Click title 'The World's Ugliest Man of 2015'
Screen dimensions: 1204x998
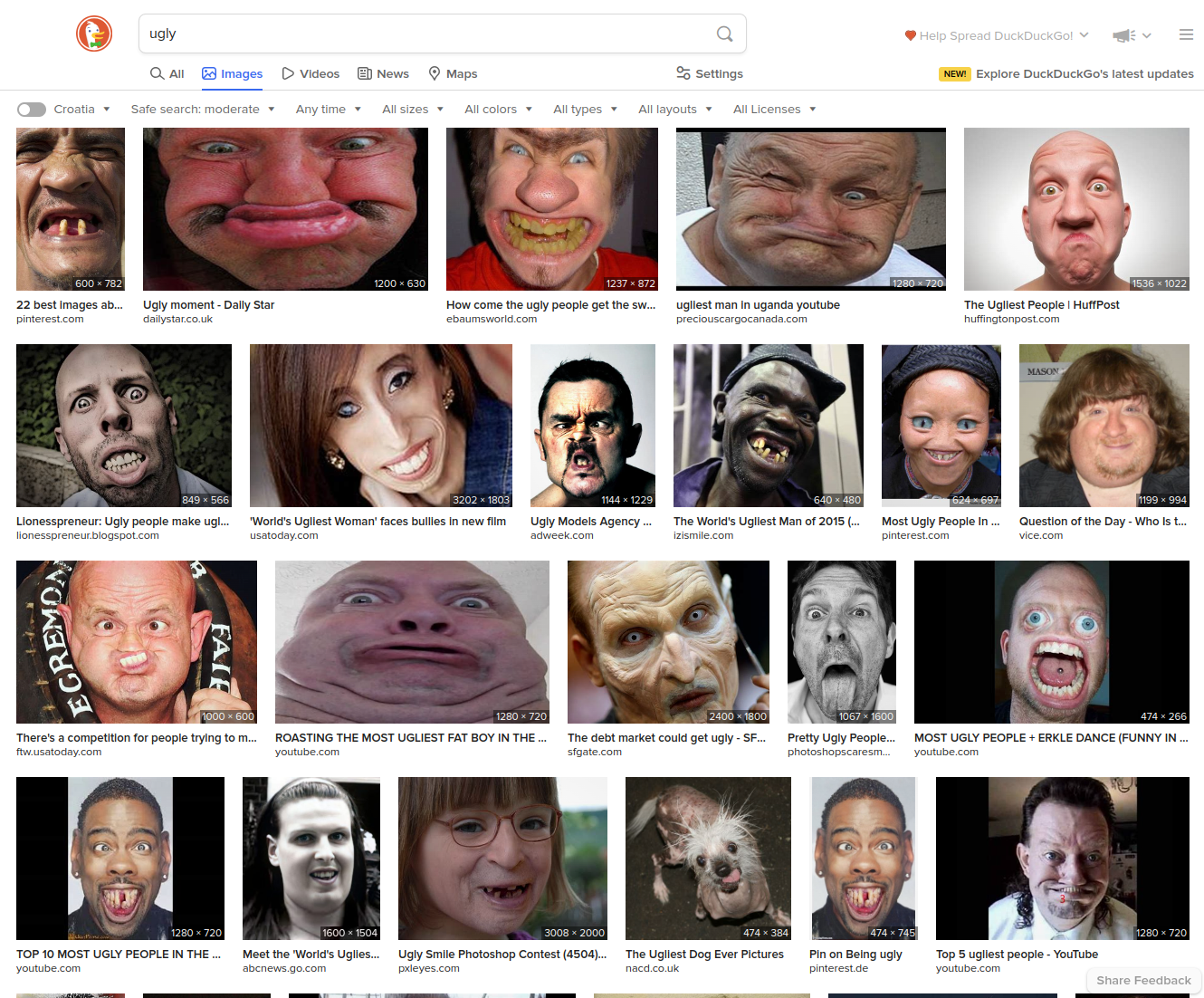click(x=767, y=522)
